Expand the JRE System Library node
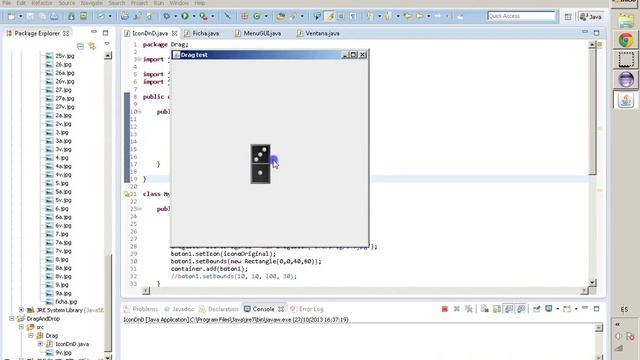The image size is (640, 360). coord(21,310)
